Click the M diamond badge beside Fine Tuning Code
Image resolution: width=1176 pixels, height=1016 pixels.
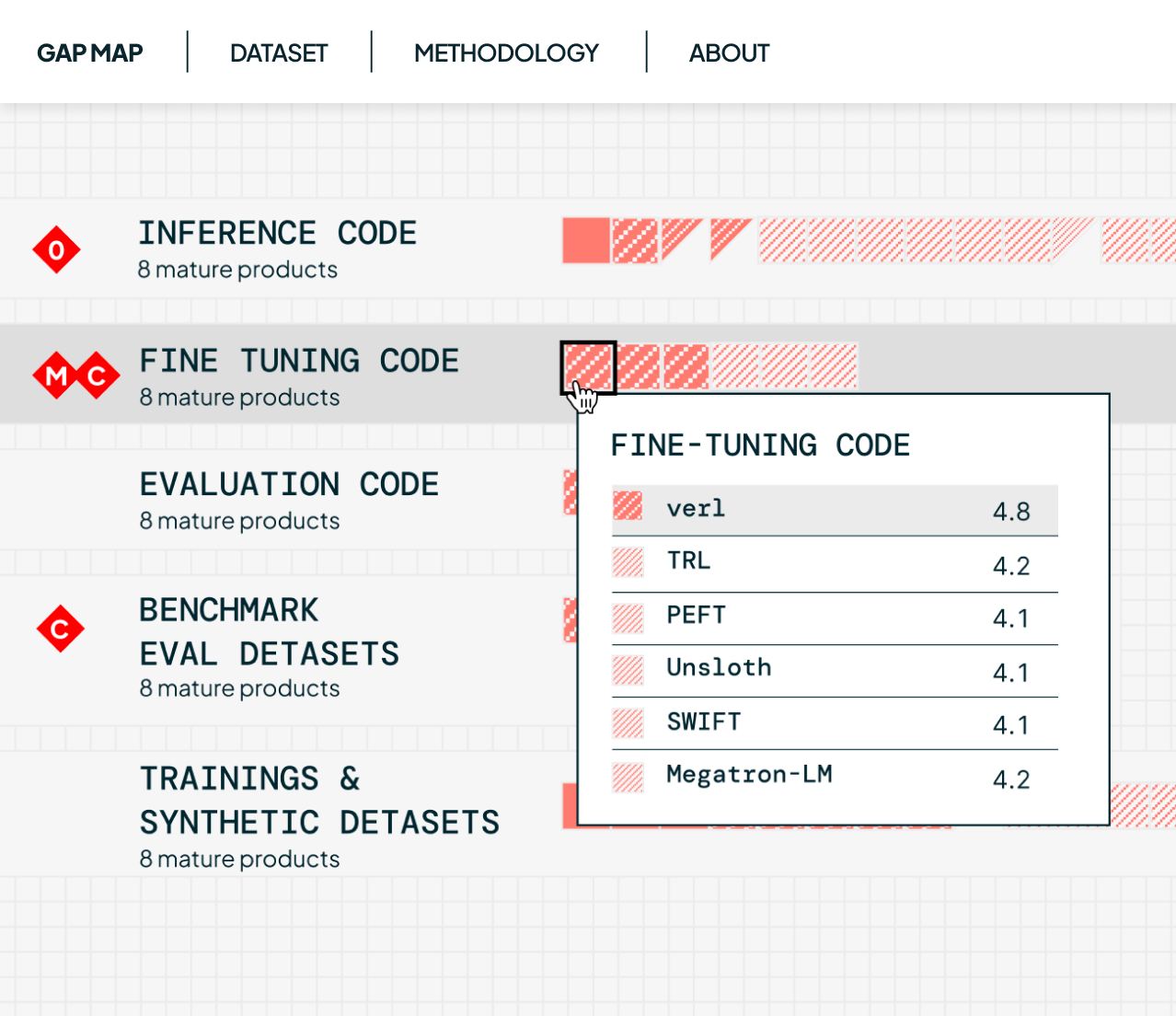(x=56, y=375)
